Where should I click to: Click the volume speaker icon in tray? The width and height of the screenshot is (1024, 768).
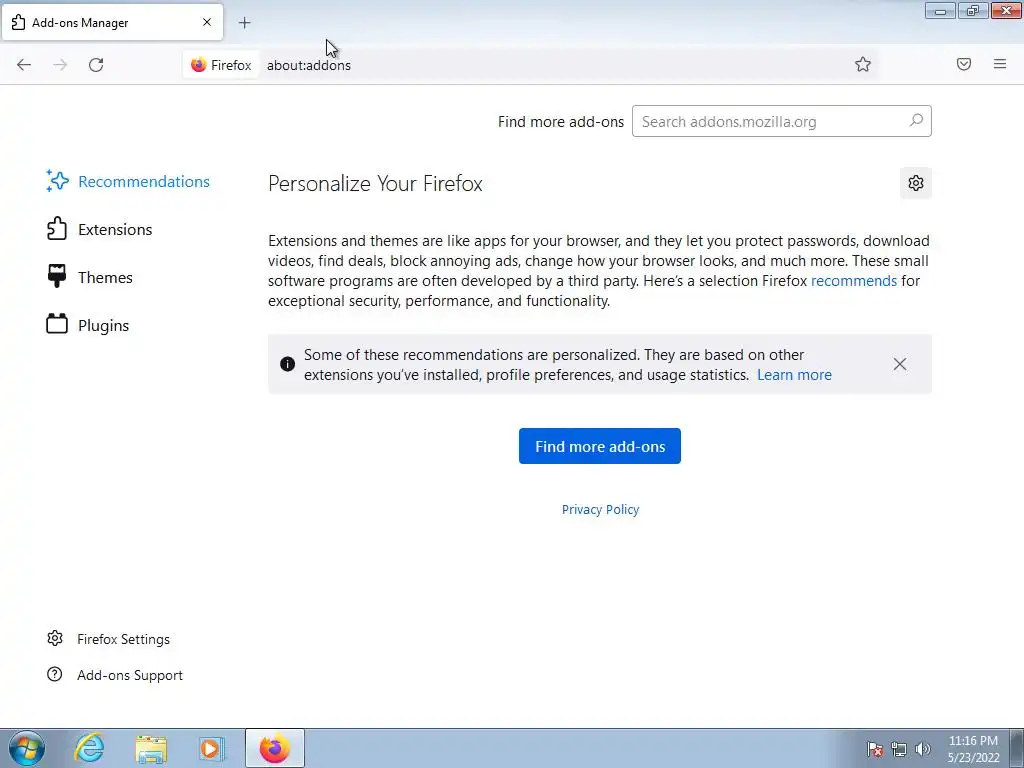[923, 749]
